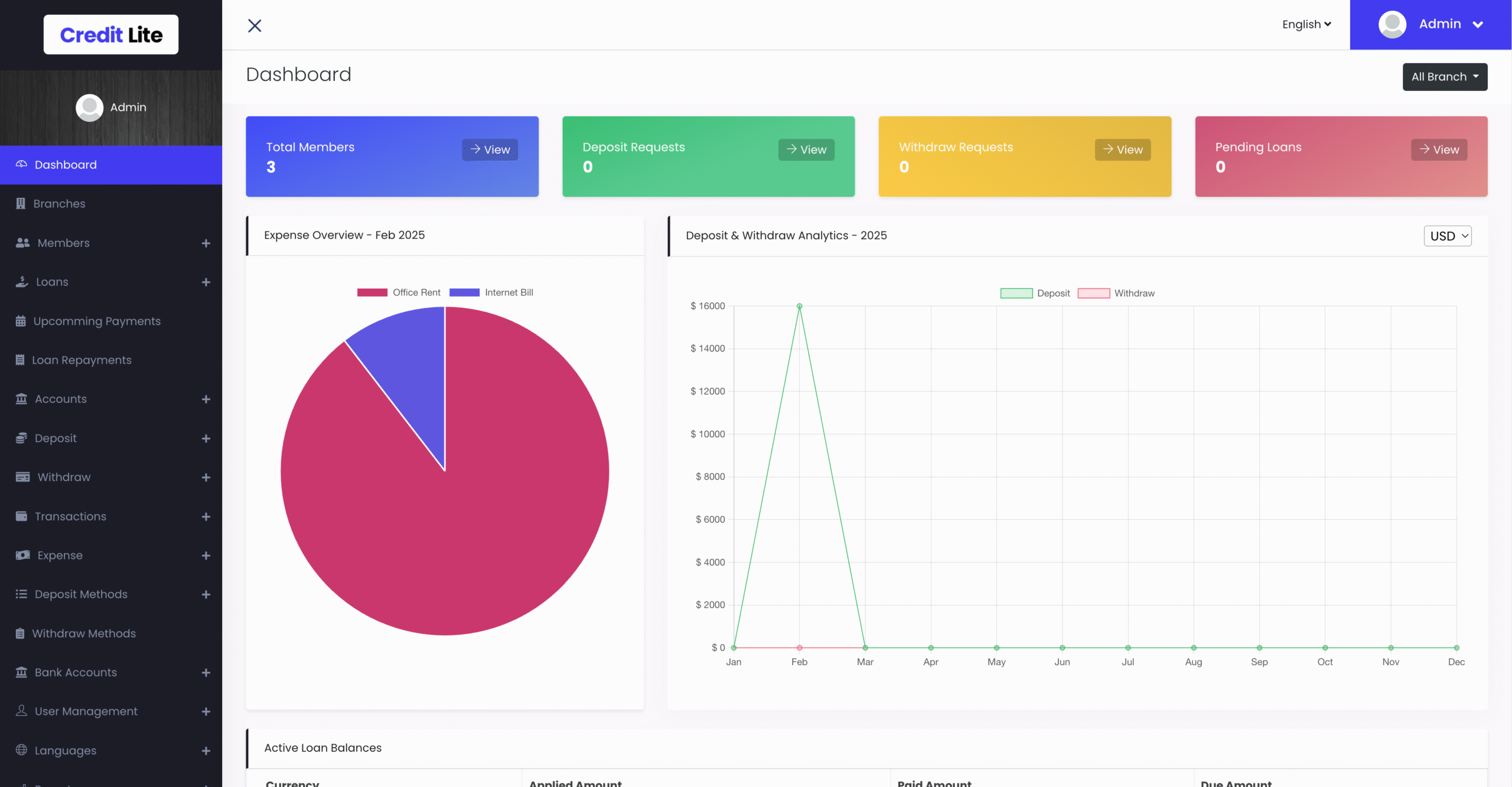Open the All Branch dropdown
Image resolution: width=1512 pixels, height=787 pixels.
[1445, 77]
